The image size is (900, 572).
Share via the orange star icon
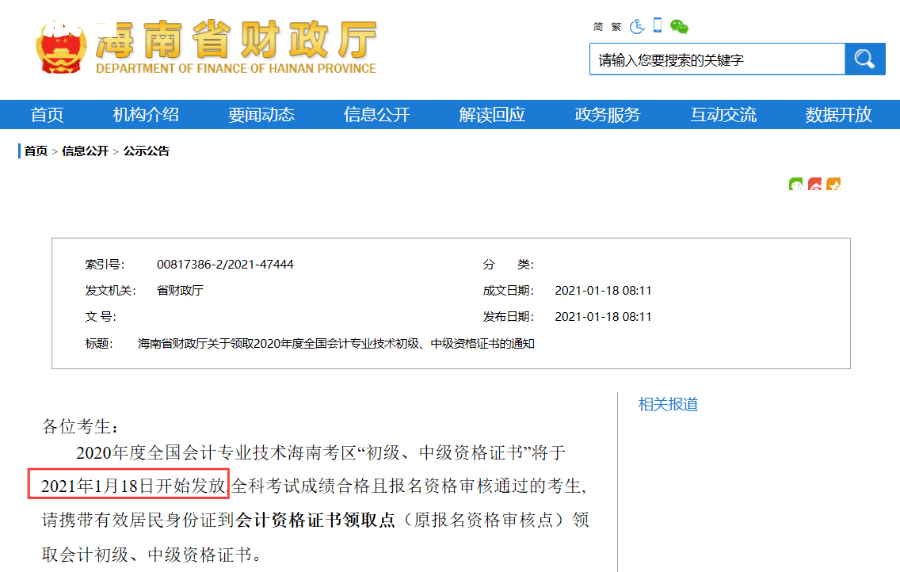pos(833,184)
